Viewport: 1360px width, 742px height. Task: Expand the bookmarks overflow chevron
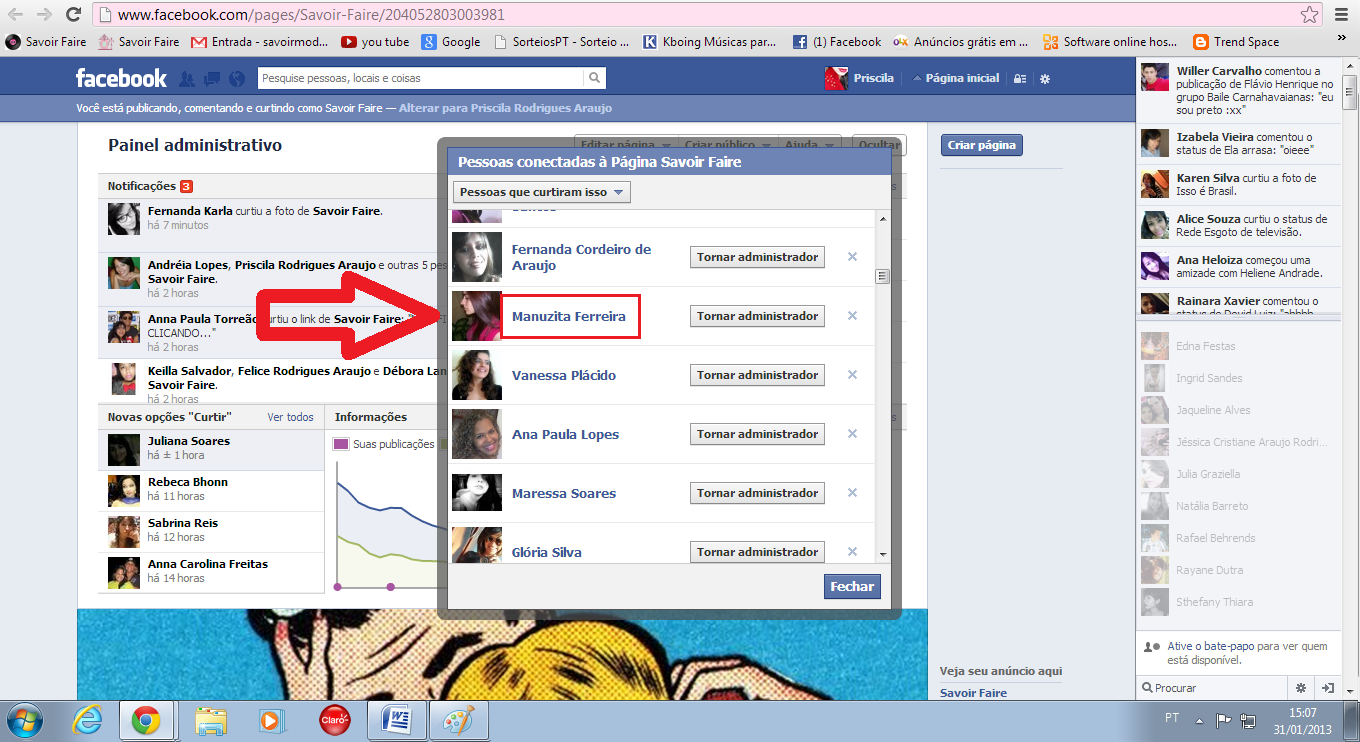tap(1343, 40)
